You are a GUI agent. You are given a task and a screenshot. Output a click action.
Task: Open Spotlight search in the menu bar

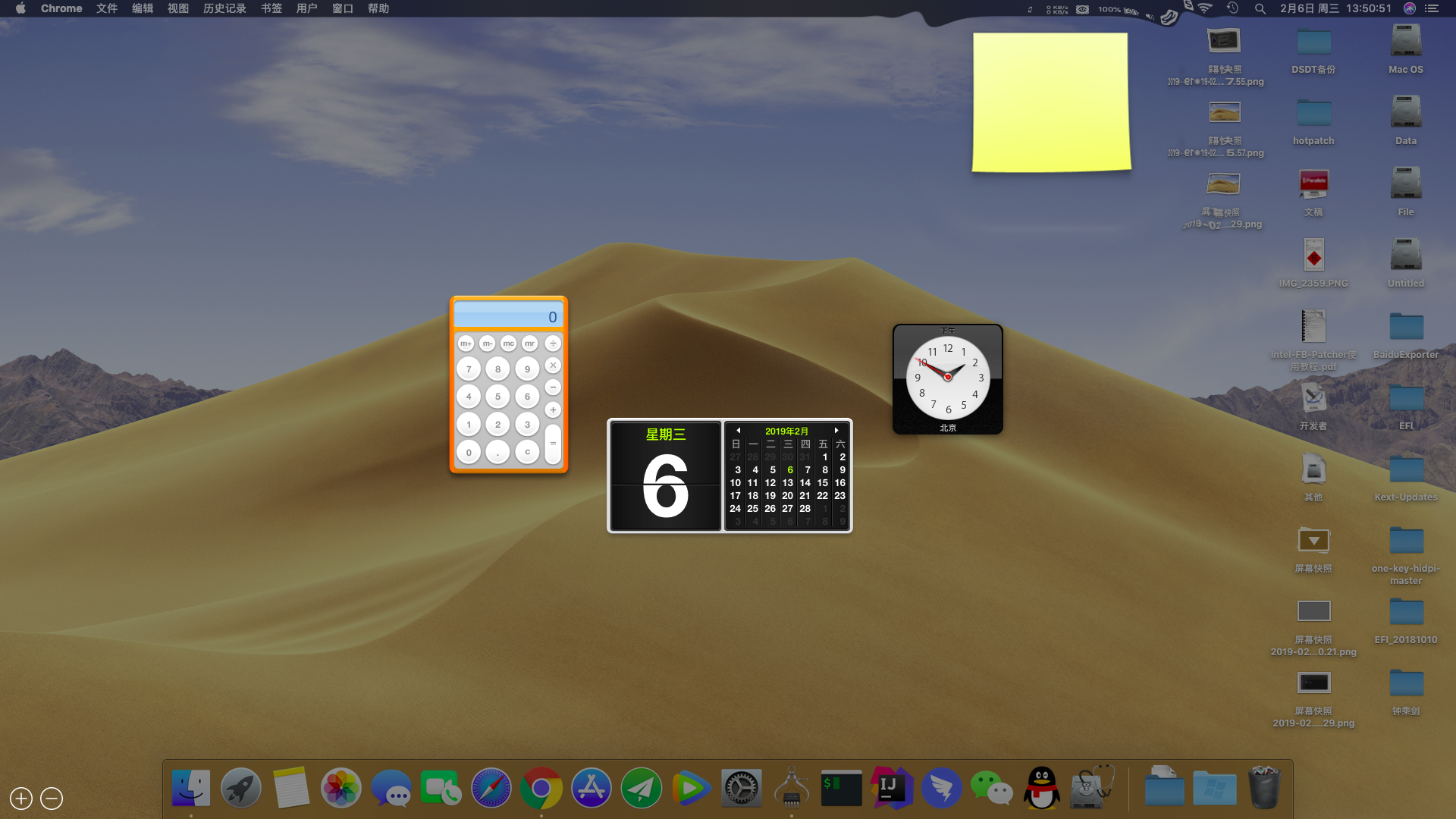pos(1260,8)
